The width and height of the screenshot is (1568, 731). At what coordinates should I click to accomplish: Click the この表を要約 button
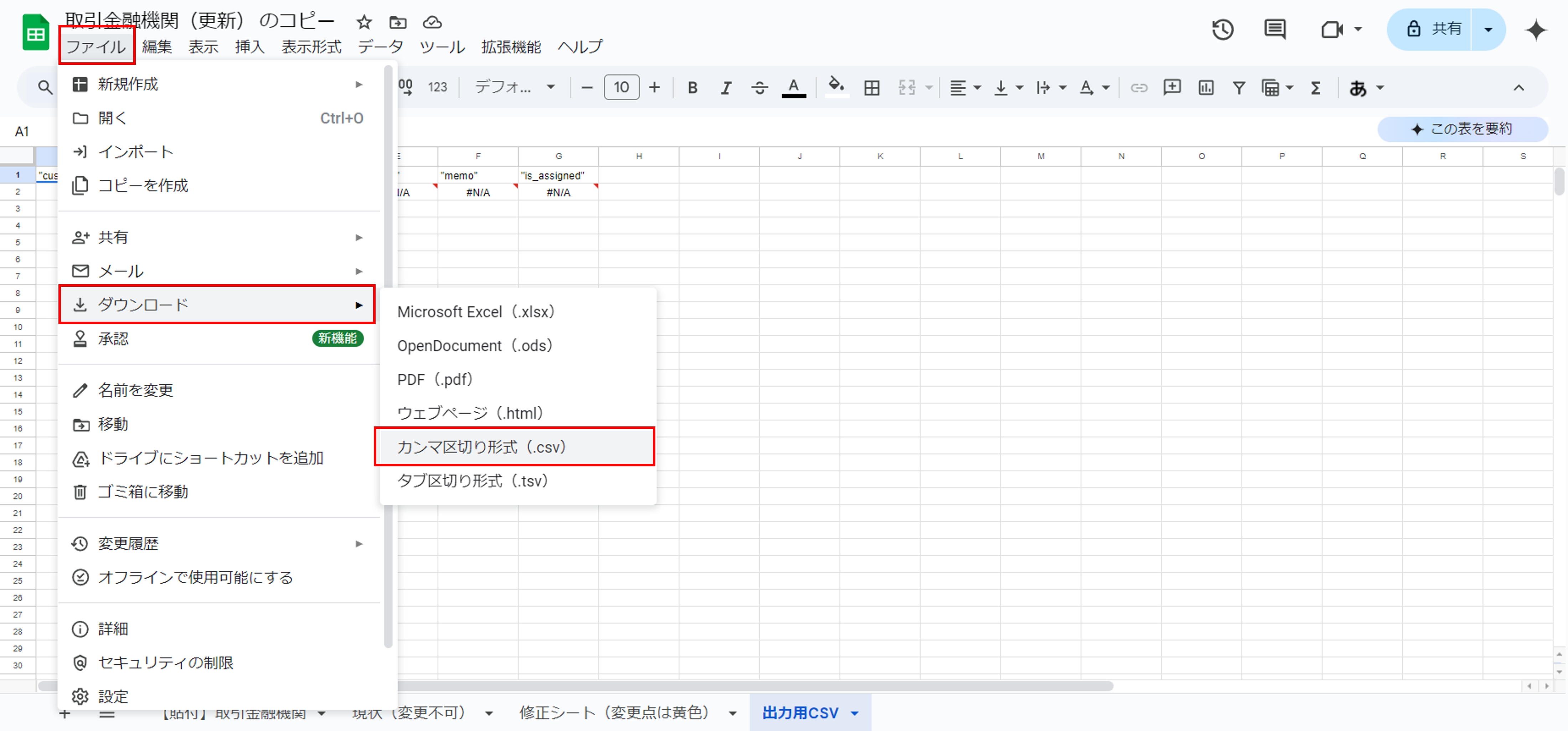pyautogui.click(x=1463, y=129)
